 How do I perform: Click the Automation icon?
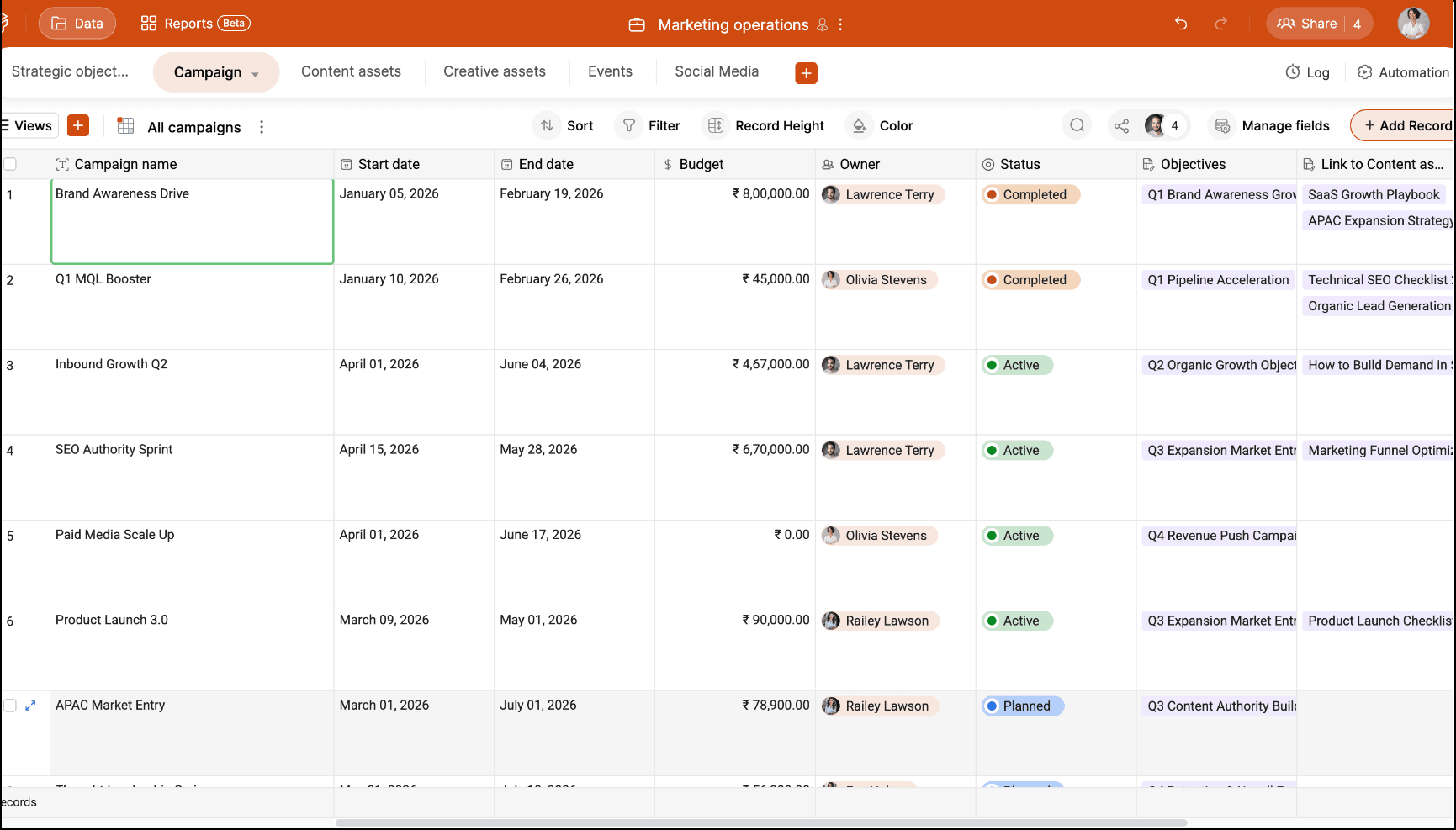(x=1365, y=72)
